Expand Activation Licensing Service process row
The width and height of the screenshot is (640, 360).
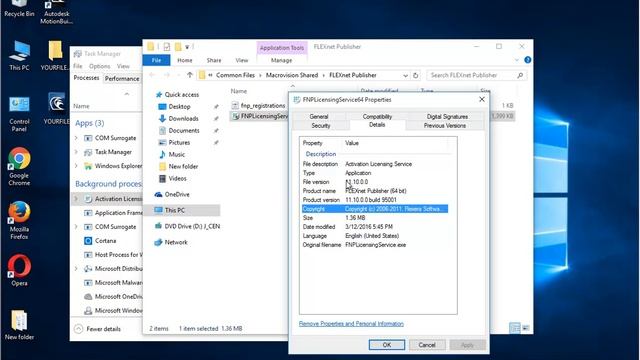[76, 199]
